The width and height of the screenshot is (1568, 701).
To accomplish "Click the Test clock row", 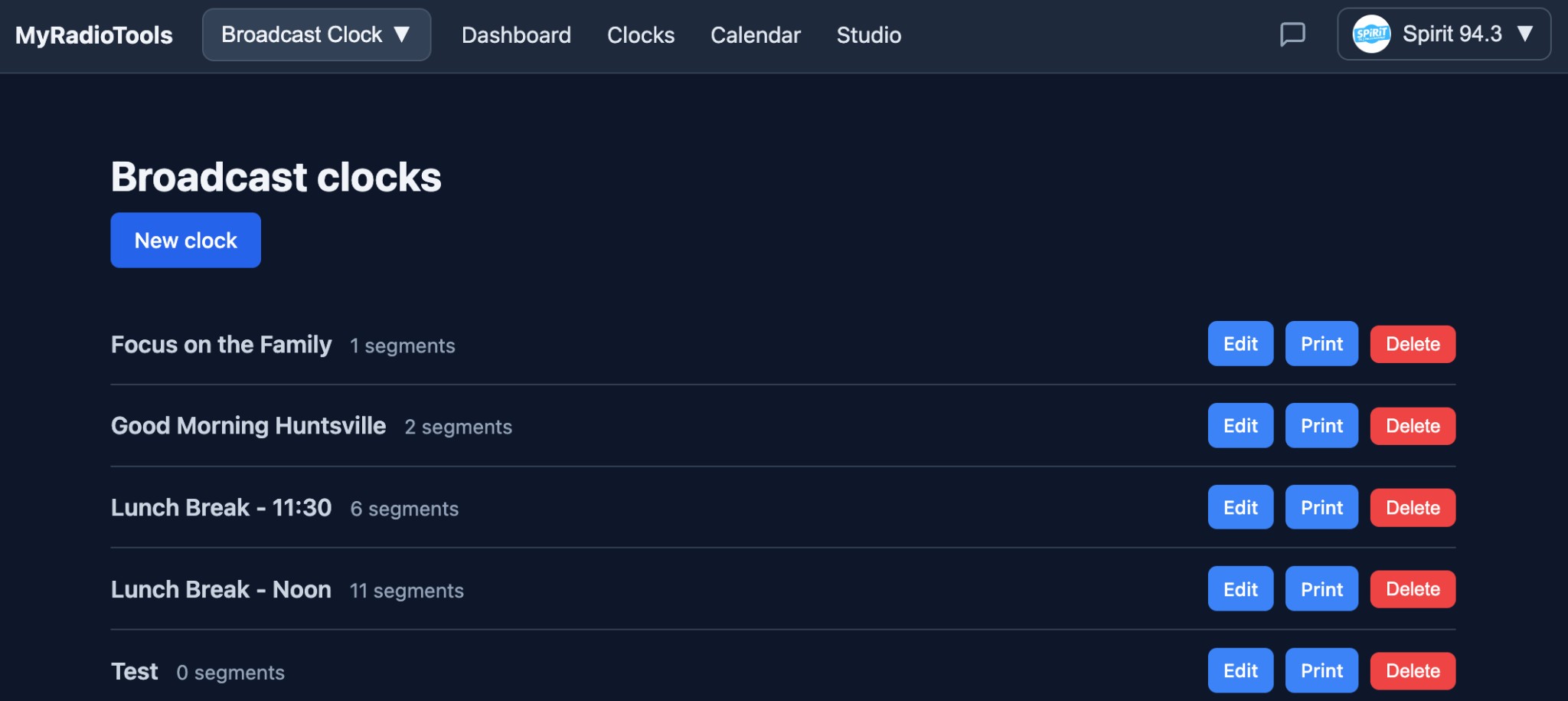I will [135, 670].
